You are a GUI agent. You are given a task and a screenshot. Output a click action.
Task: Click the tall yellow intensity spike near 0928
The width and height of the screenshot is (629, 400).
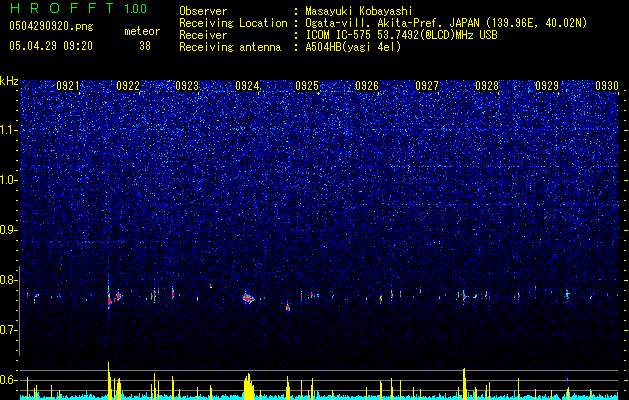[x=464, y=384]
